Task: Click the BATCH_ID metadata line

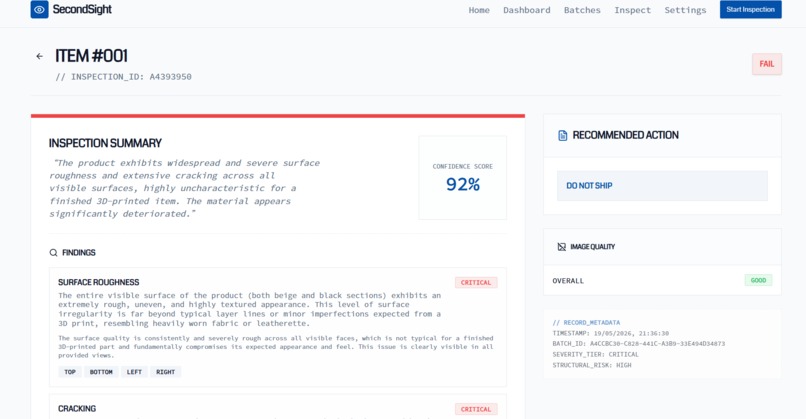Action: coord(639,343)
